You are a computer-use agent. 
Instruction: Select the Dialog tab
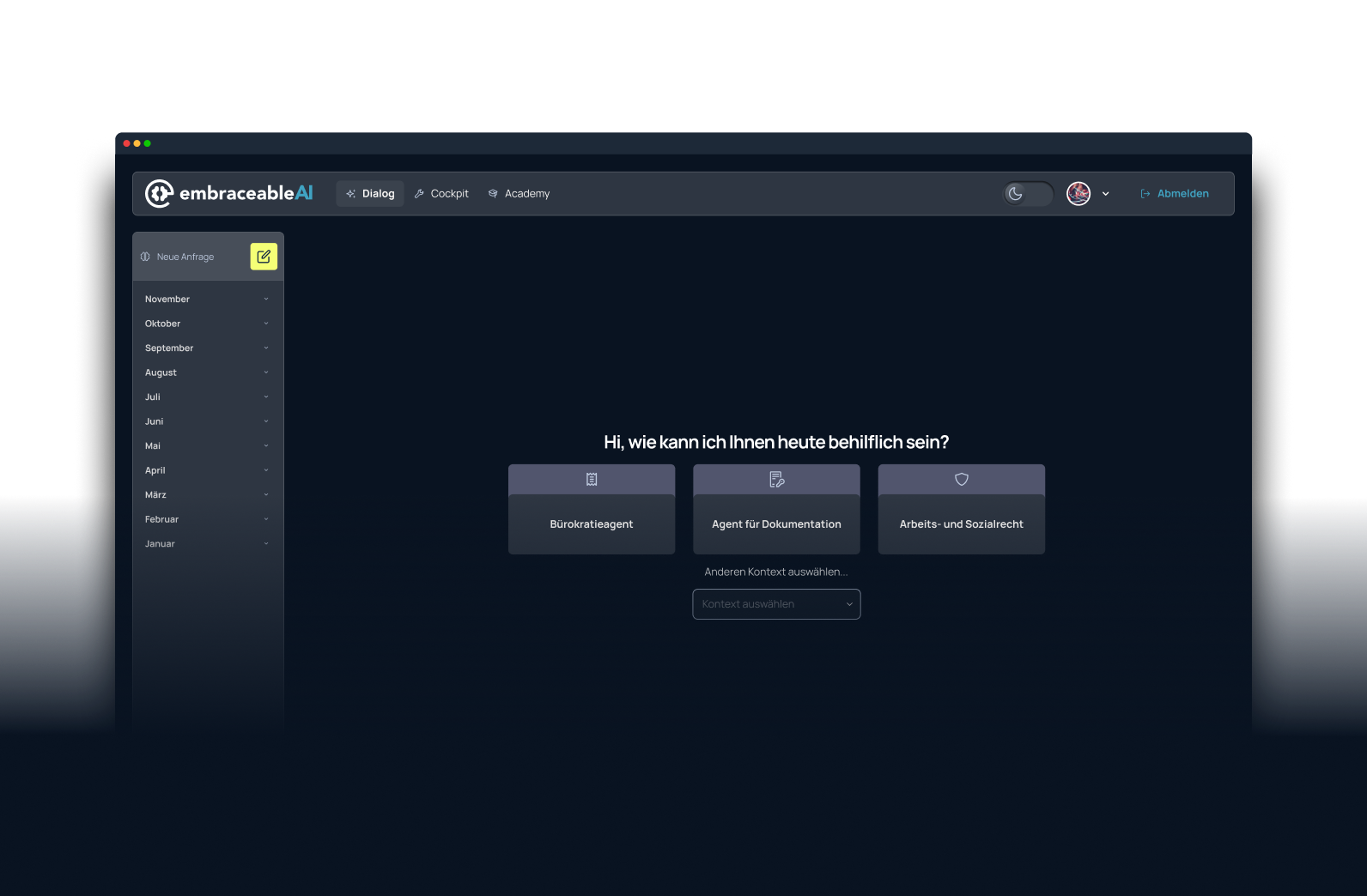[370, 194]
